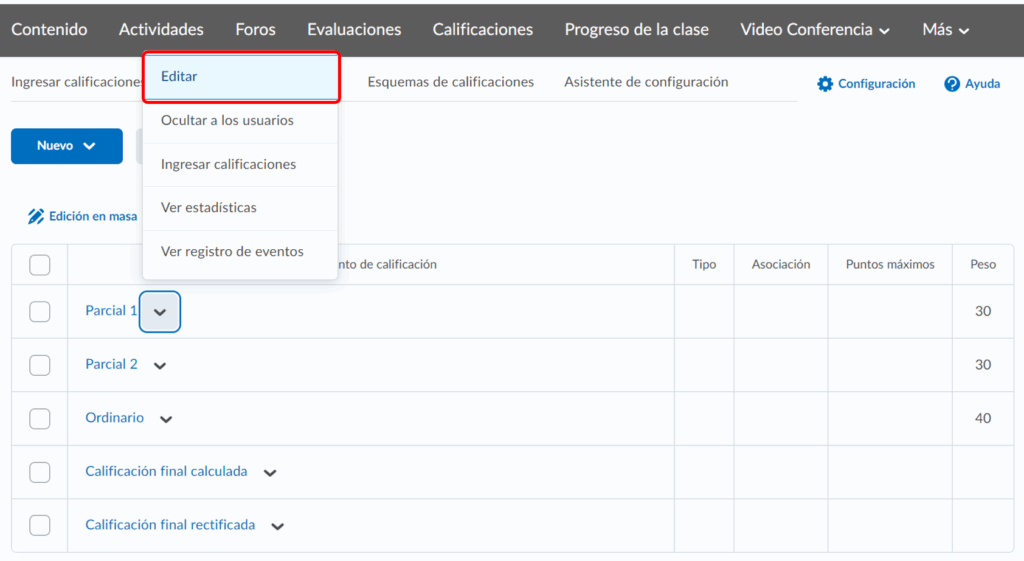The image size is (1024, 561).
Task: Click the Edición en masa pencil icon
Action: pyautogui.click(x=36, y=216)
